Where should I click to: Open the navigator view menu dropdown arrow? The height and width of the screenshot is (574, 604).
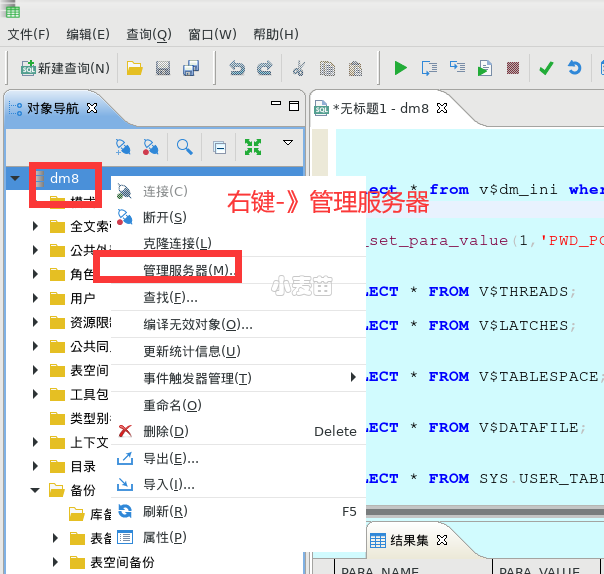pos(288,144)
